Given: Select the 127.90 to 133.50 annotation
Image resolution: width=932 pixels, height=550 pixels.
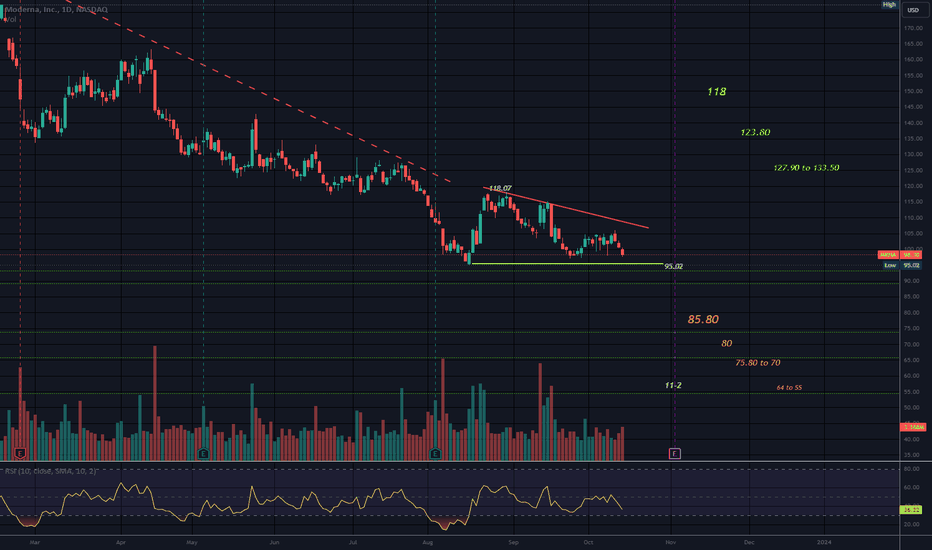Looking at the screenshot, I should (x=806, y=168).
